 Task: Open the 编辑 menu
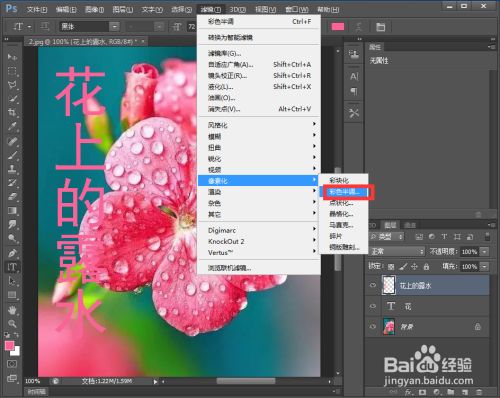click(x=66, y=9)
